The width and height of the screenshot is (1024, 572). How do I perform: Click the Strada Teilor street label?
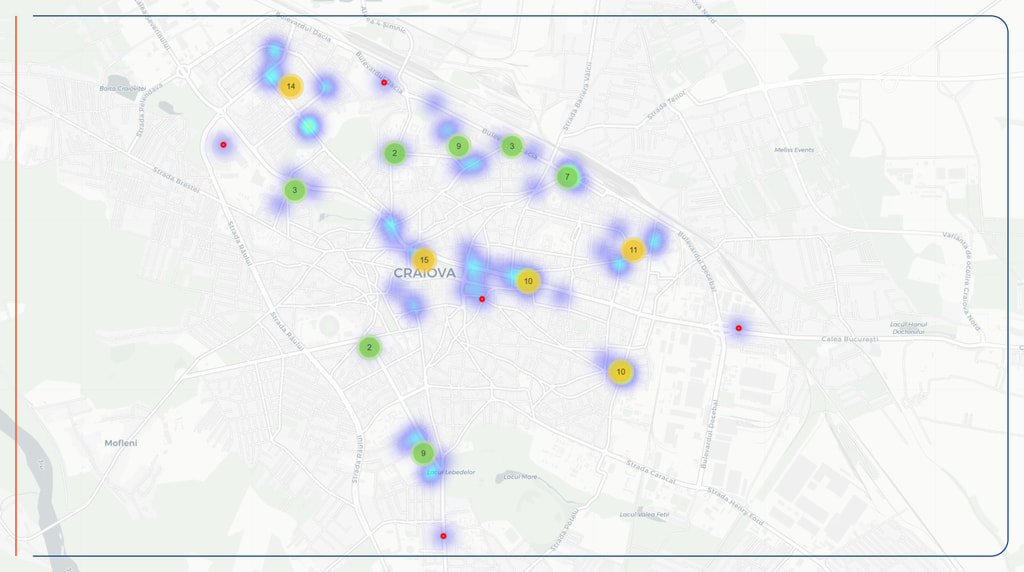click(667, 105)
